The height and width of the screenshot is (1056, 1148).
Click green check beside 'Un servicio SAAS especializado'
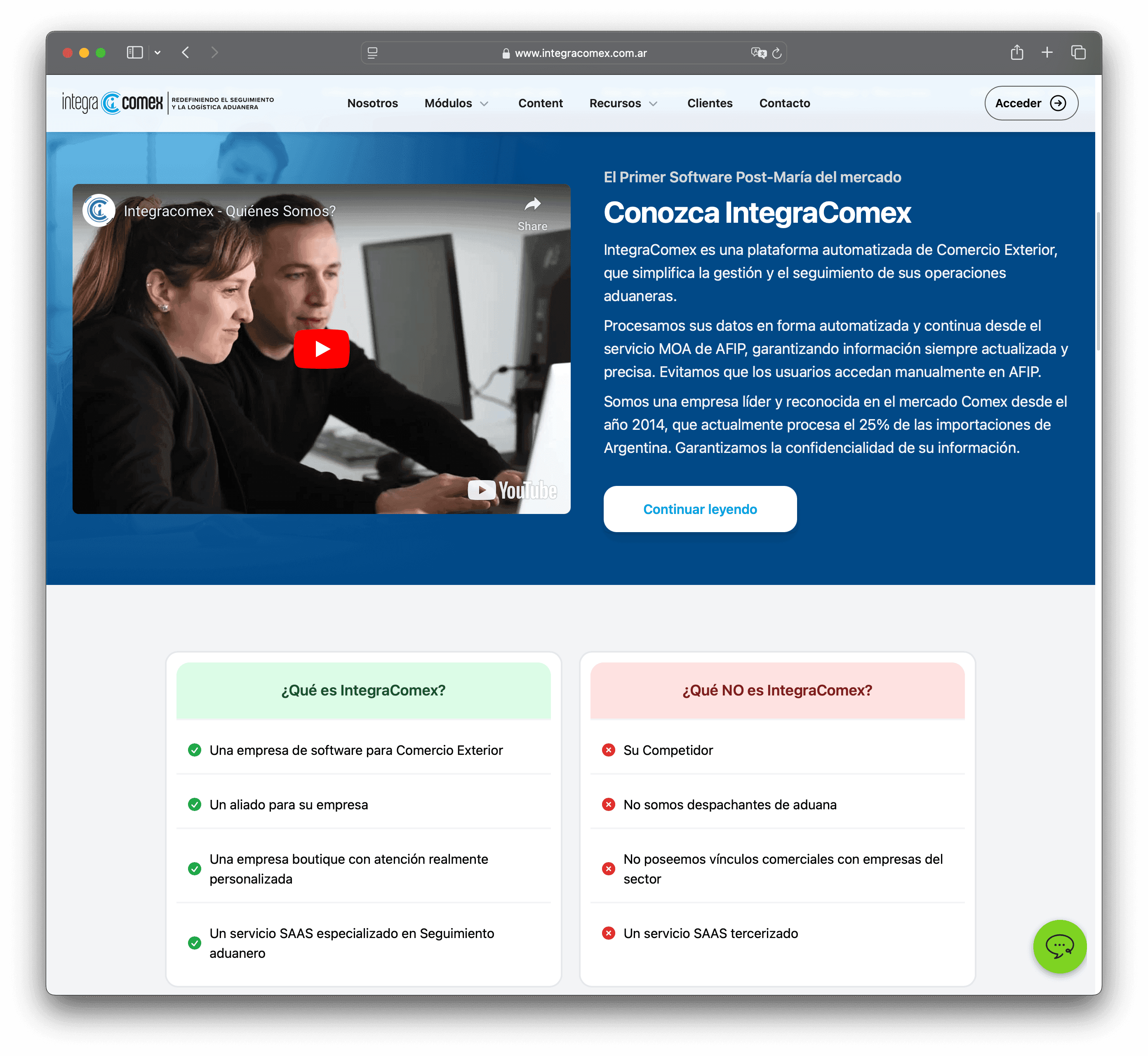click(195, 943)
